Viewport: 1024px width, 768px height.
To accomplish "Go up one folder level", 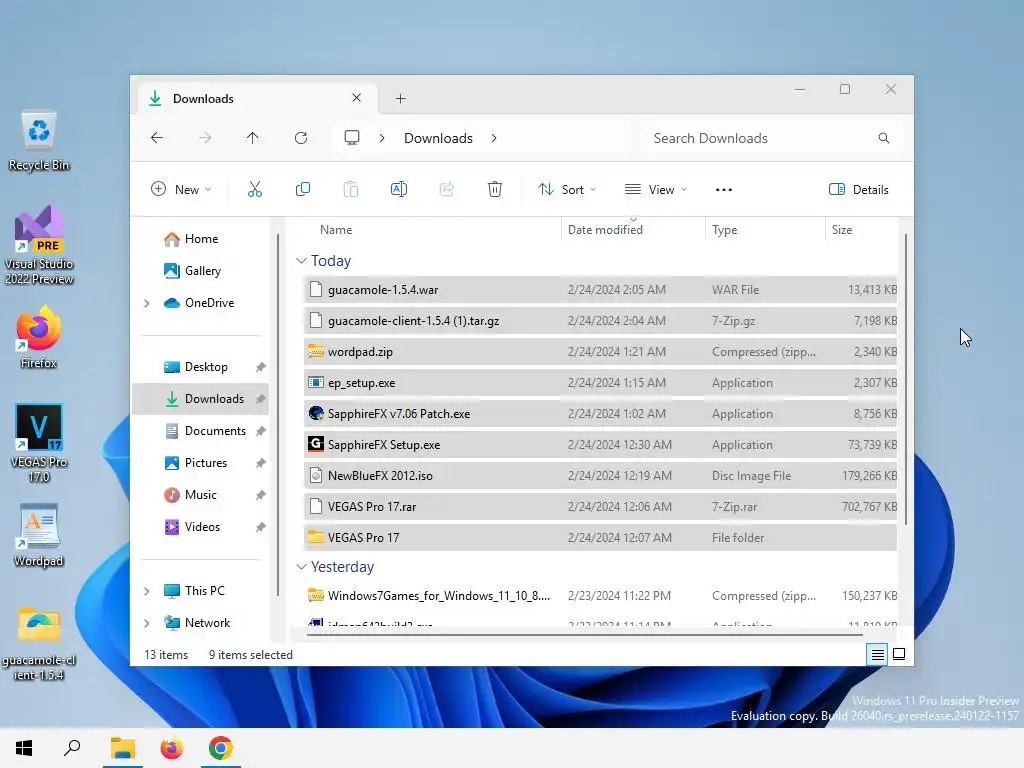I will [253, 138].
